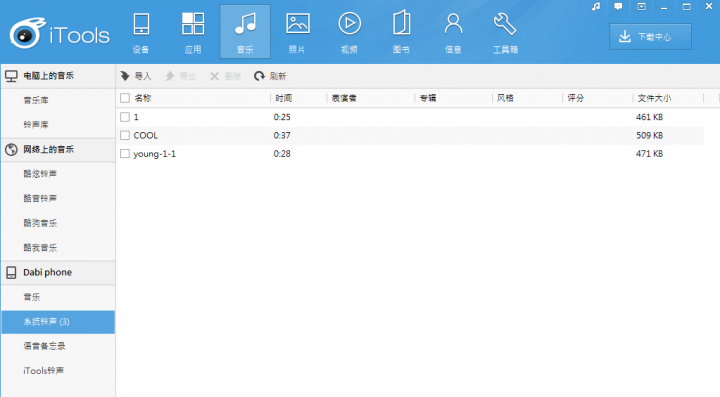Click the ringtone name 'COOL'
Viewport: 720px width, 397px height.
146,135
